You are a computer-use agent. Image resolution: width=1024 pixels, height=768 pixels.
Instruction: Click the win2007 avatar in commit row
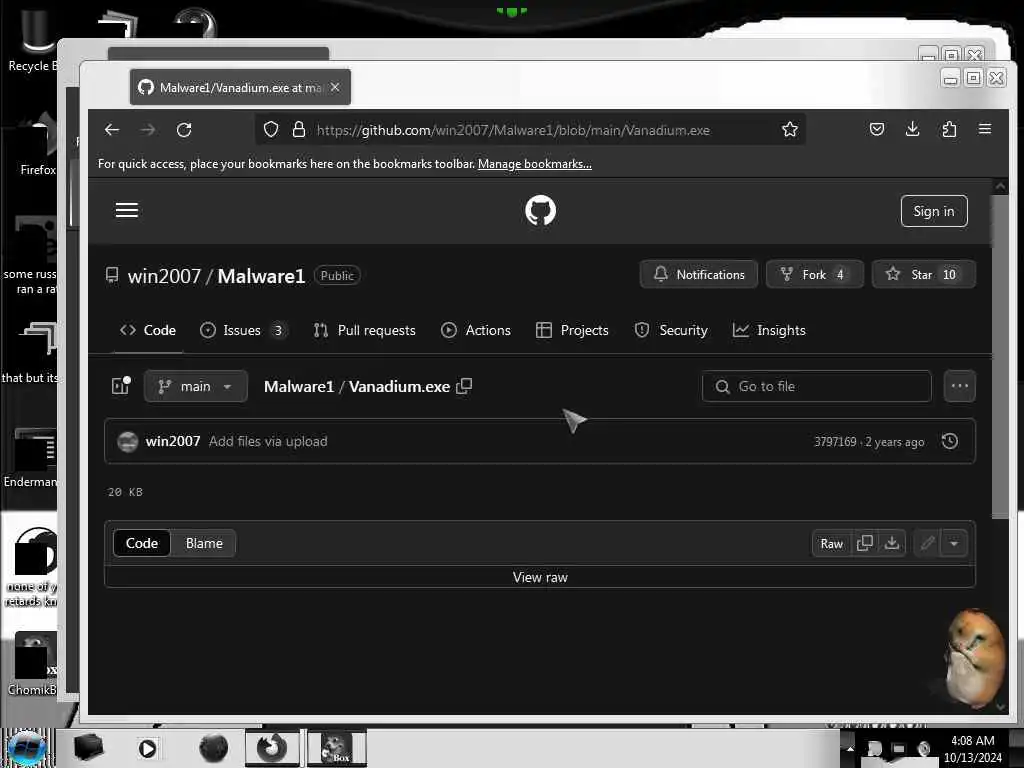coord(127,441)
